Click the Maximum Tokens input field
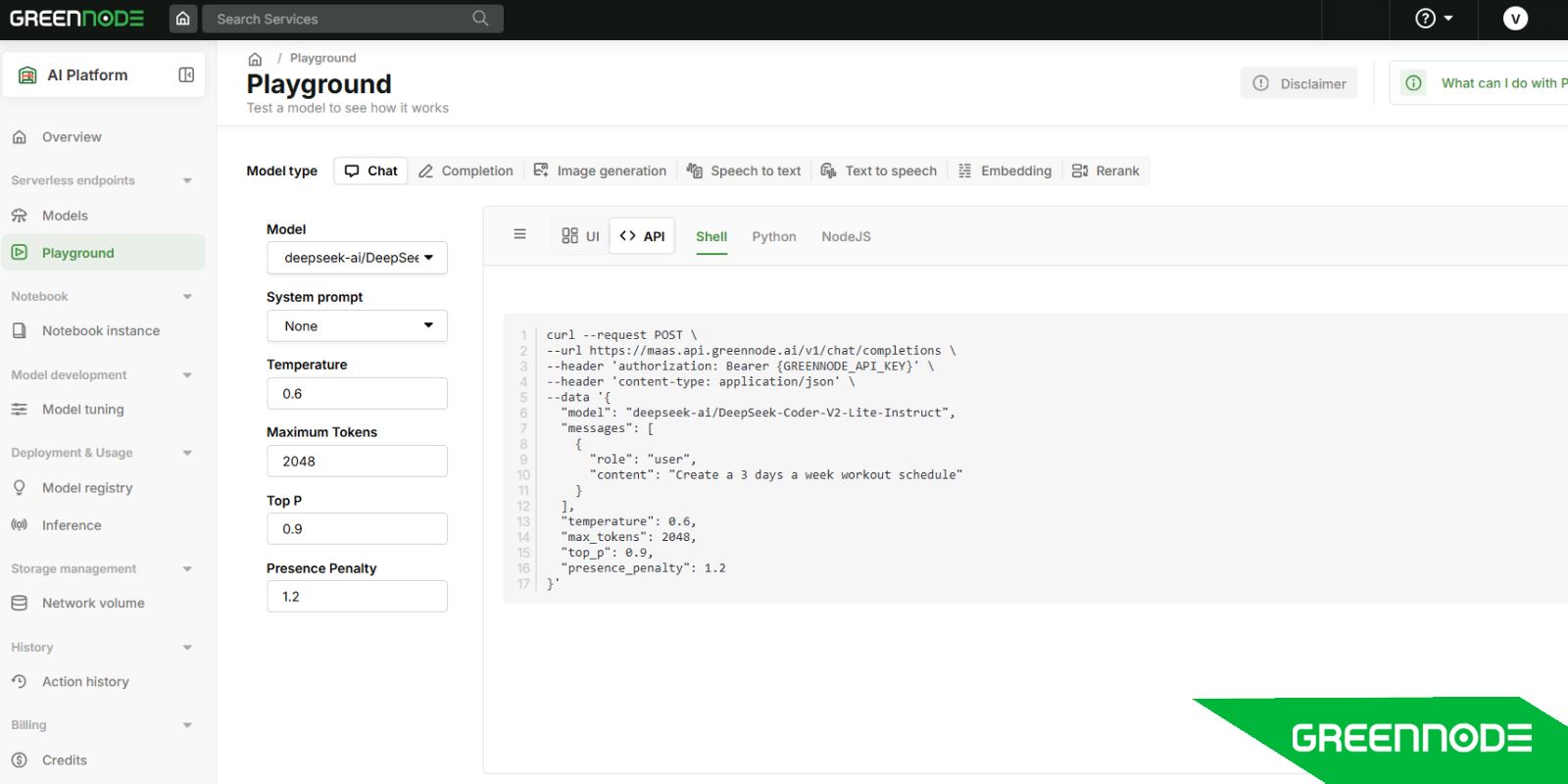 pyautogui.click(x=357, y=462)
